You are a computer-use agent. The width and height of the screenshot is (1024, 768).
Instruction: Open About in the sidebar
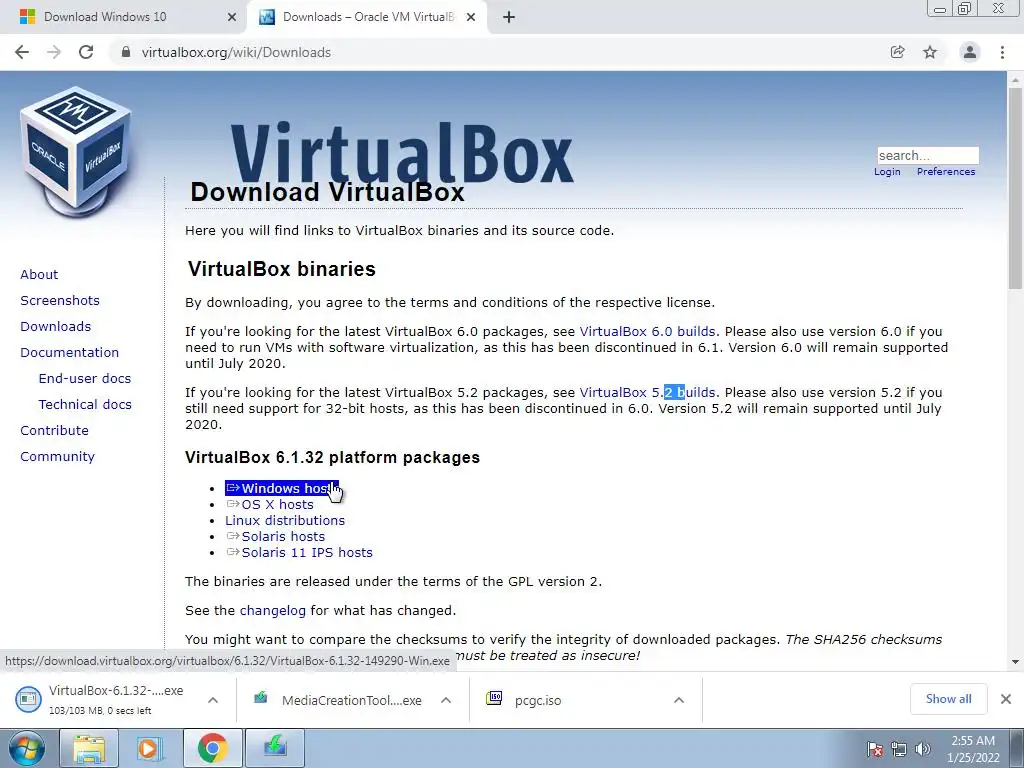click(x=39, y=274)
